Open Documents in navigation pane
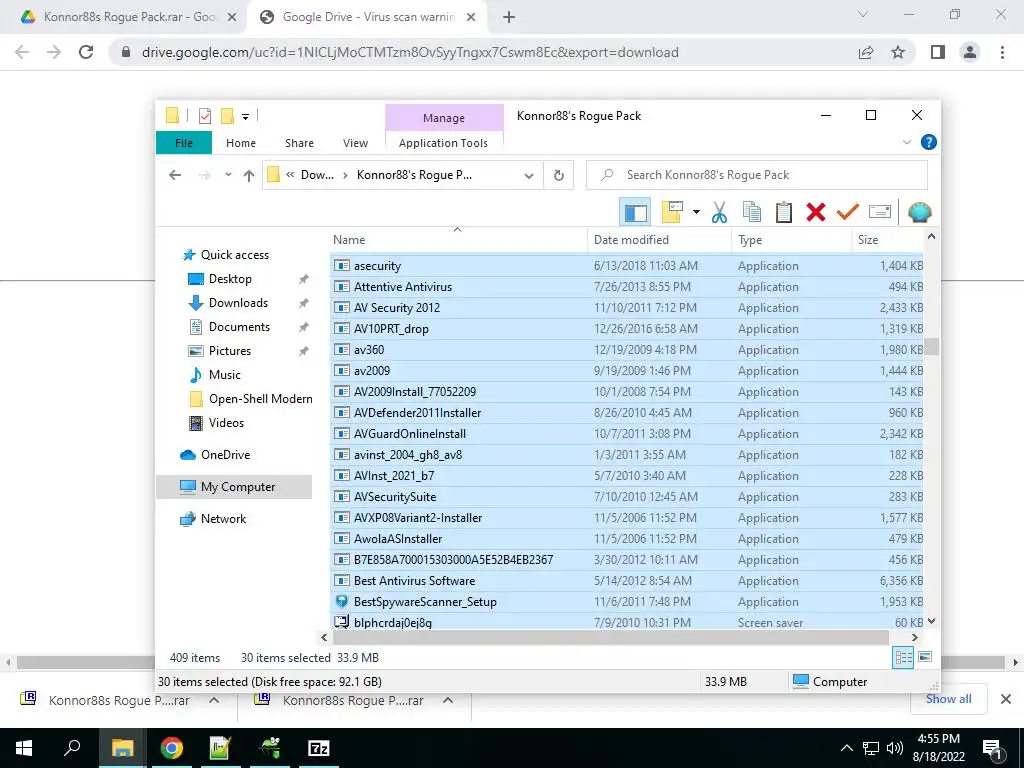This screenshot has height=768, width=1024. point(239,327)
